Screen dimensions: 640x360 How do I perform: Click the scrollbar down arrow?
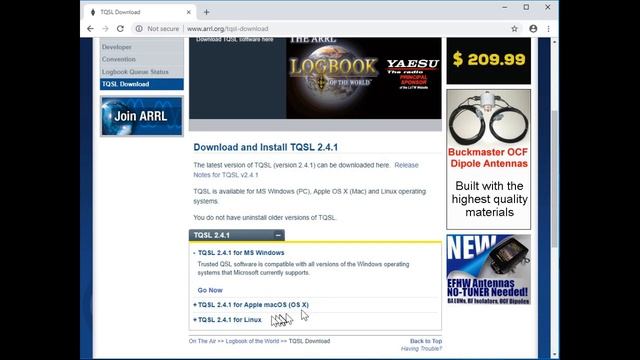tap(554, 354)
